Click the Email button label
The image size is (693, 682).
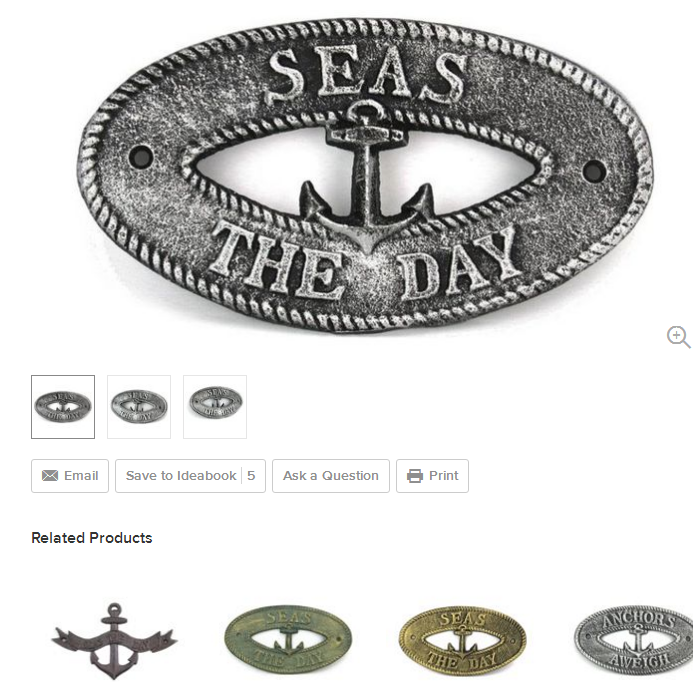click(81, 476)
